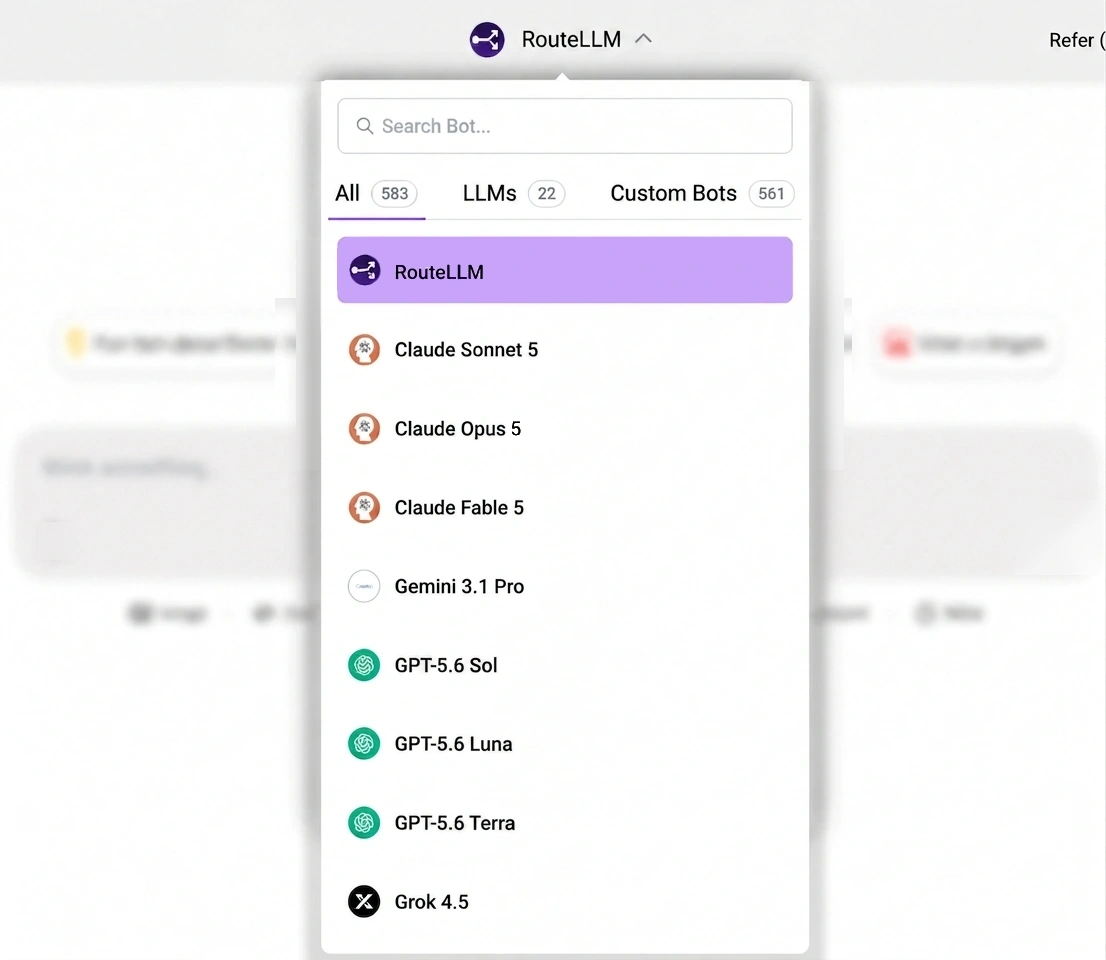1106x960 pixels.
Task: Open the RouteLLM title in header
Action: point(571,40)
